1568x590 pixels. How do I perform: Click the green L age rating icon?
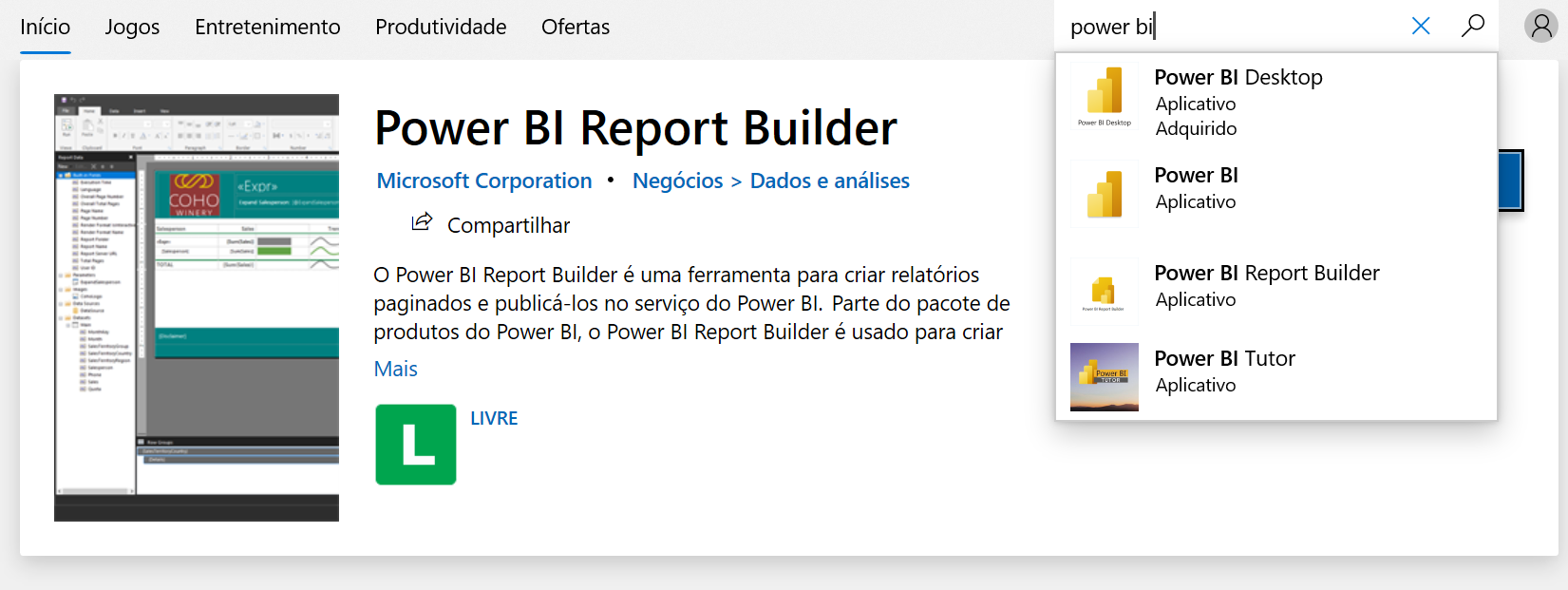(416, 445)
